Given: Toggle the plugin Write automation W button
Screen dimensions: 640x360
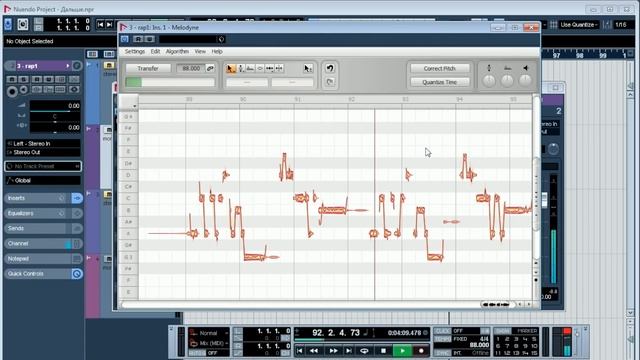Looking at the screenshot, I should (x=149, y=39).
